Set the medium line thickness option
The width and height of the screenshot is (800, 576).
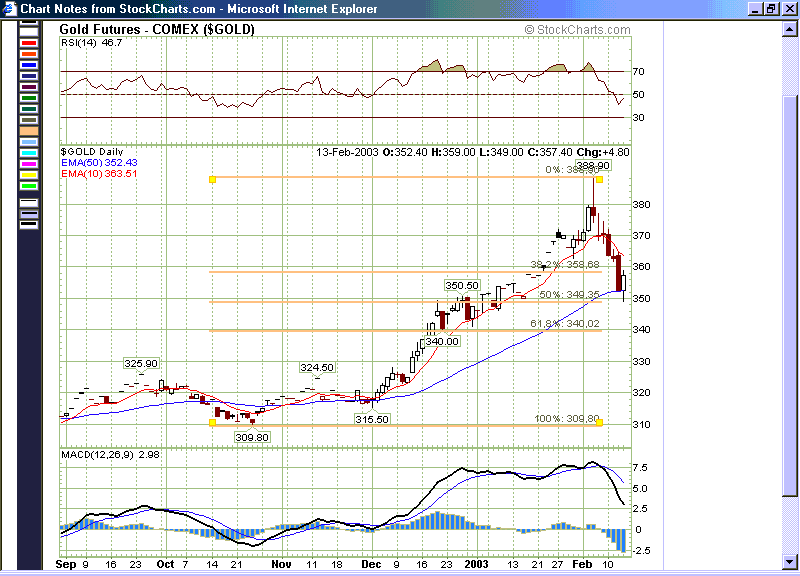29,214
